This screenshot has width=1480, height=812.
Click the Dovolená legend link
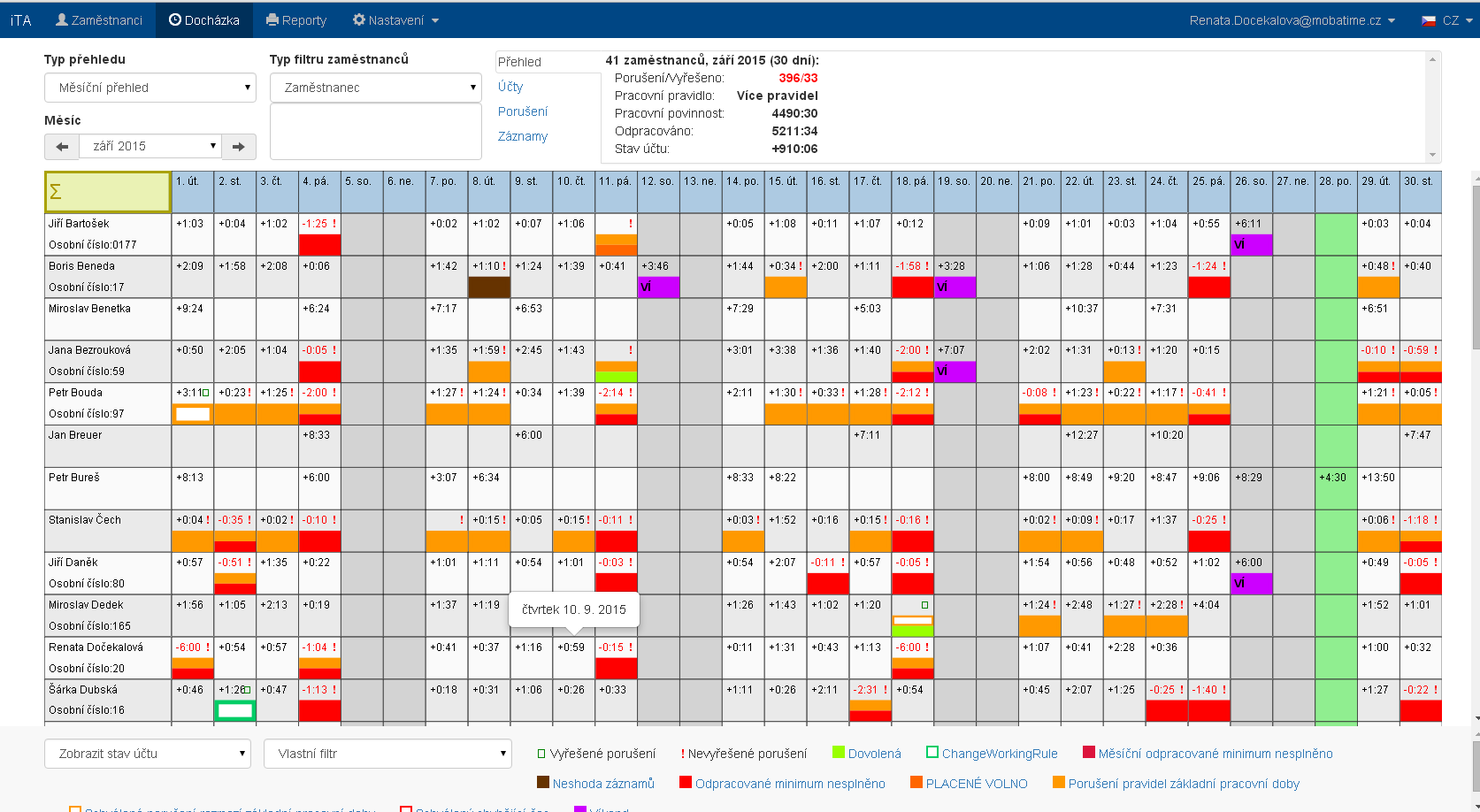point(874,754)
